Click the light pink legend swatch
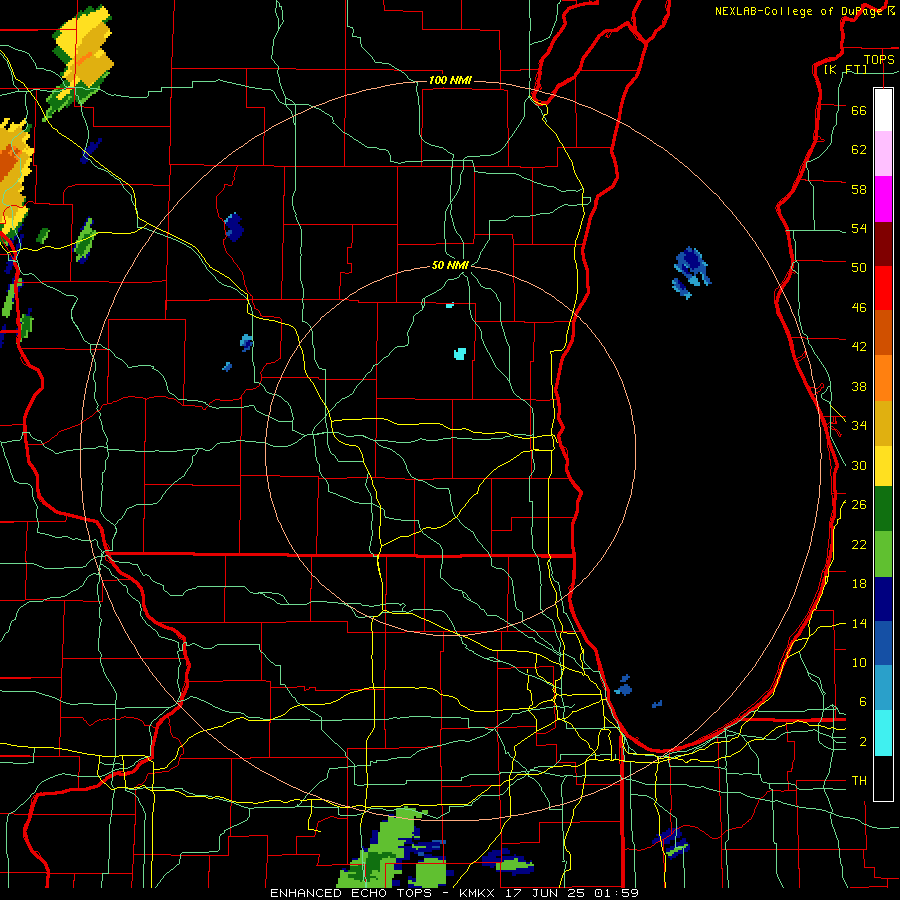Image resolution: width=900 pixels, height=900 pixels. (x=883, y=153)
